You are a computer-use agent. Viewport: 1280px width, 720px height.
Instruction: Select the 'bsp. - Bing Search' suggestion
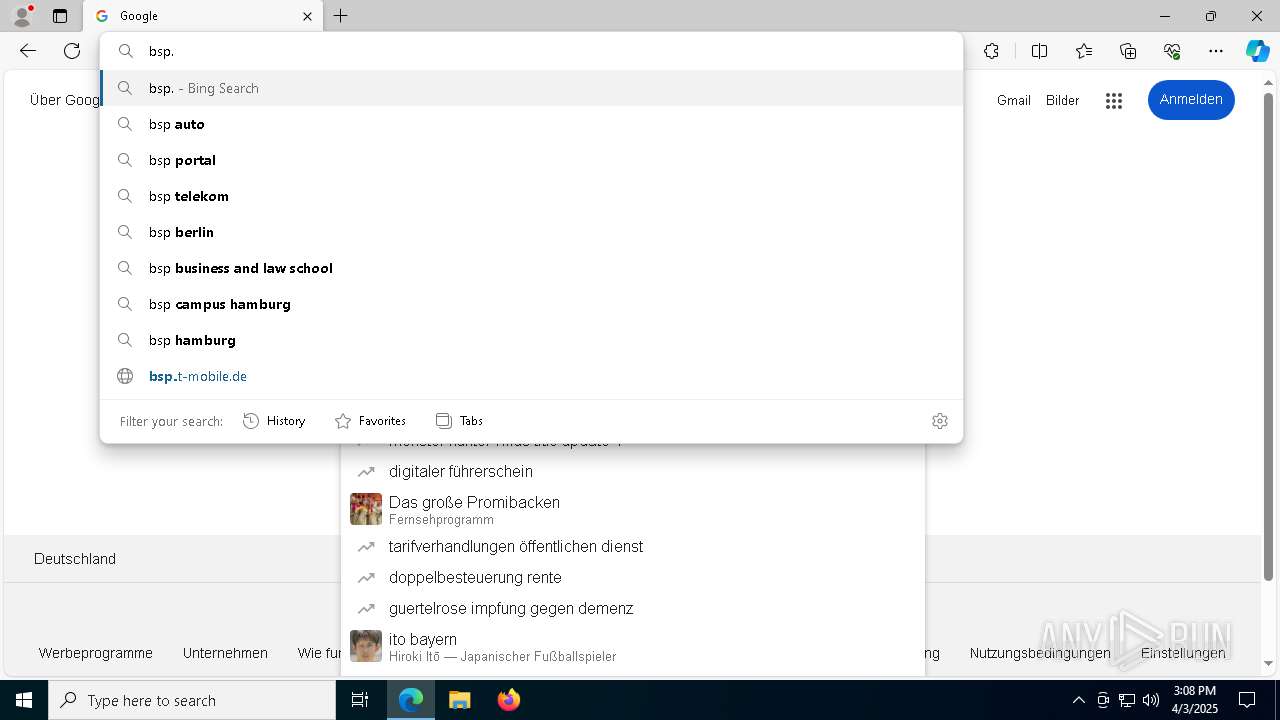pyautogui.click(x=531, y=88)
